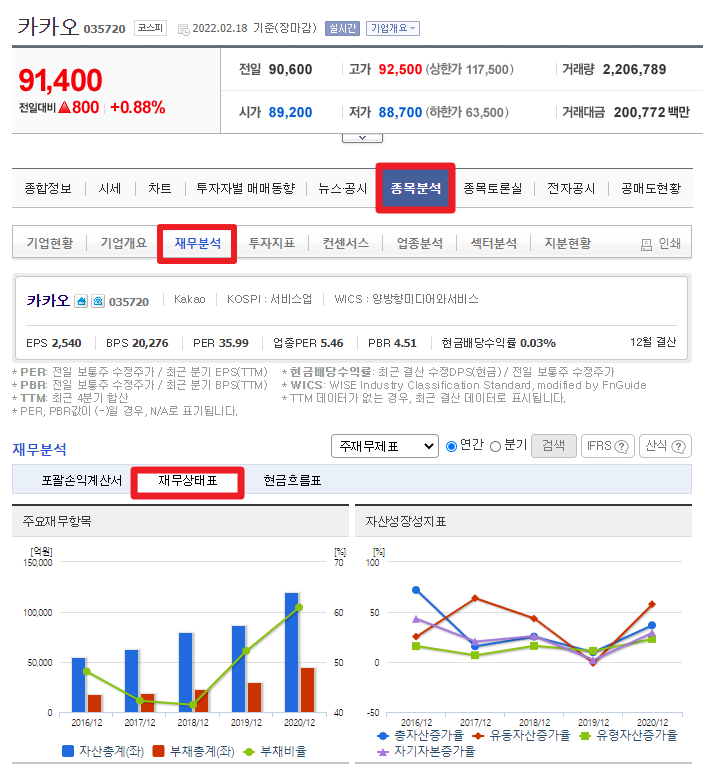Switch to the 기업개요 sub-tab

[124, 243]
